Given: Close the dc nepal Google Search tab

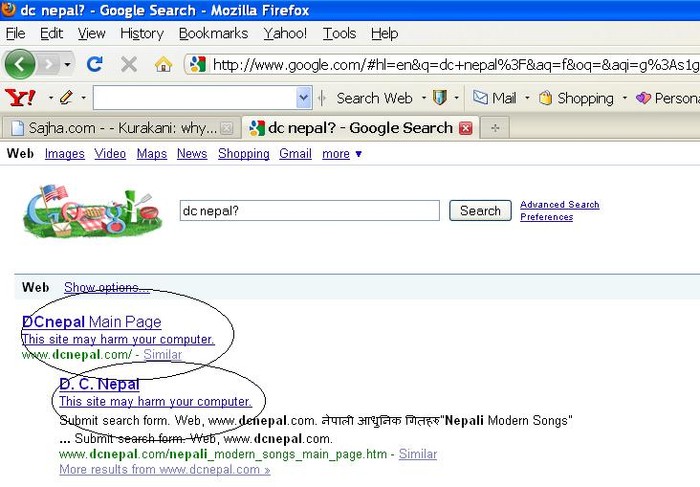Looking at the screenshot, I should 465,128.
